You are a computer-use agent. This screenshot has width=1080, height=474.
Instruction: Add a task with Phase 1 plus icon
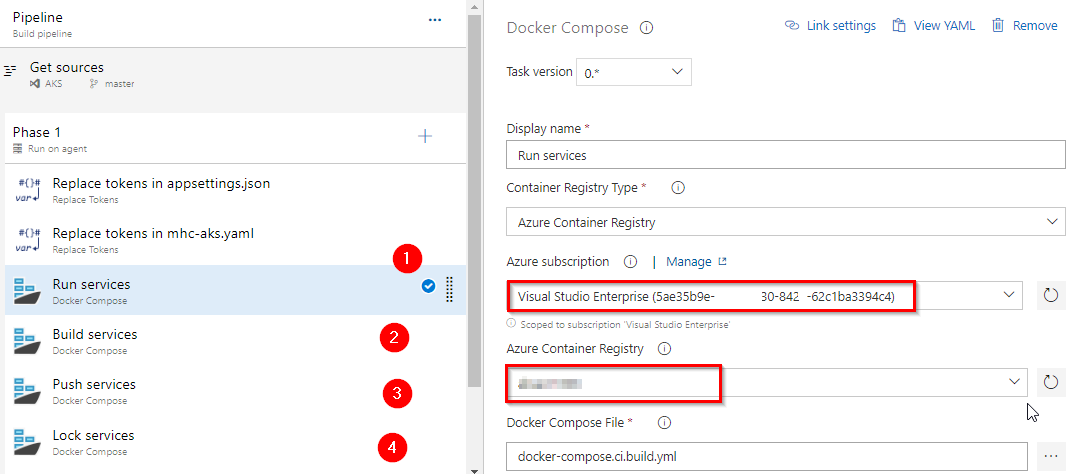[426, 136]
